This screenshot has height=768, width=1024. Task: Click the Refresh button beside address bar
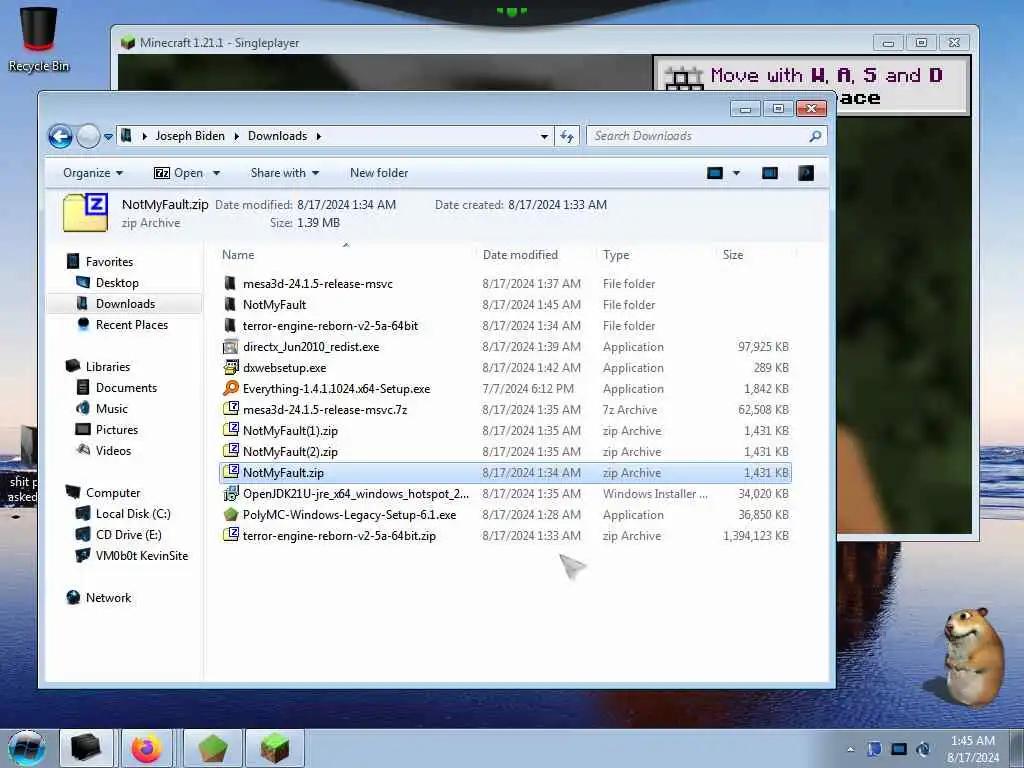tap(567, 136)
